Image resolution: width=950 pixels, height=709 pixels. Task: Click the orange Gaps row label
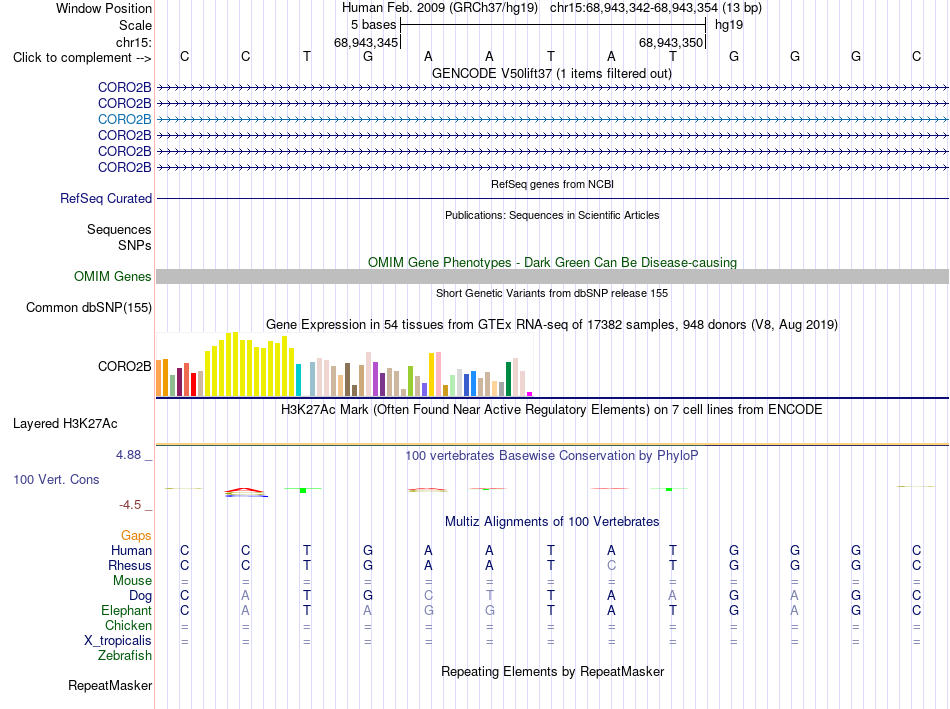pos(136,536)
